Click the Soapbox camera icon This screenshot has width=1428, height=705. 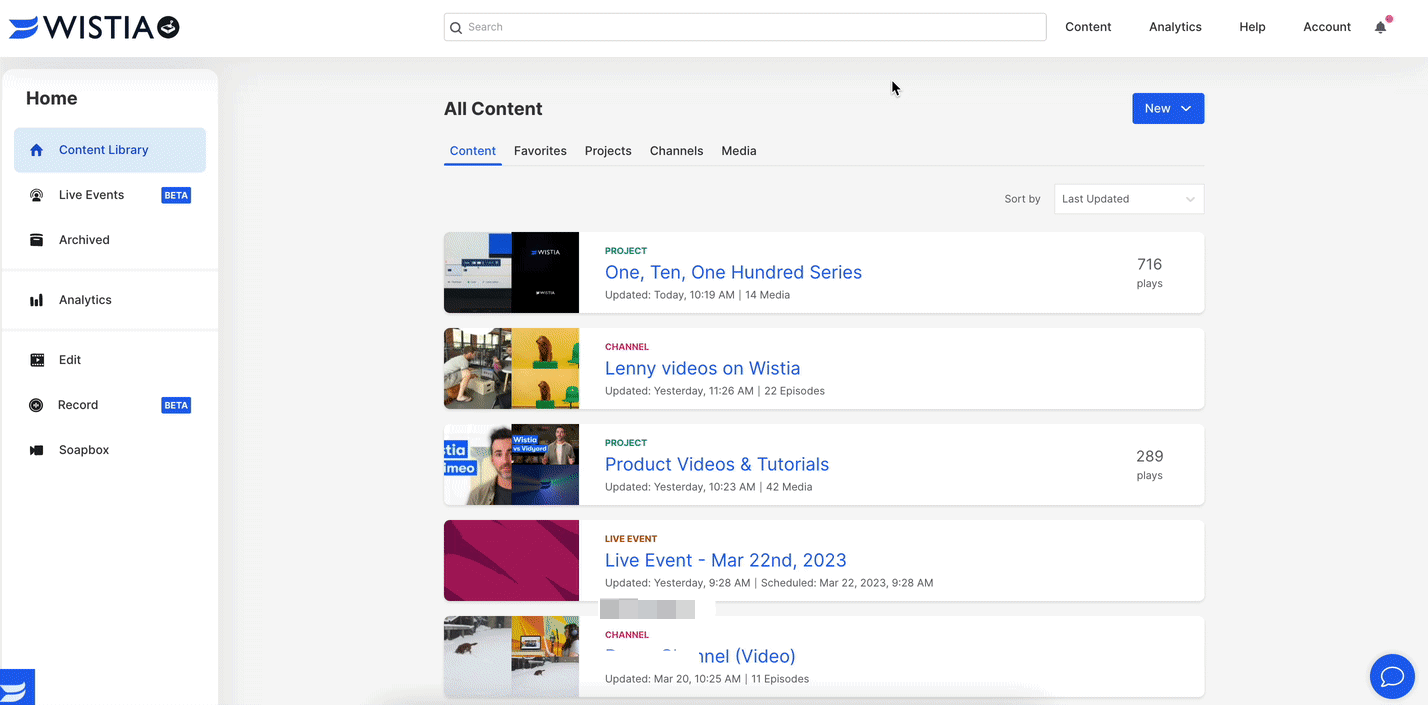[37, 450]
